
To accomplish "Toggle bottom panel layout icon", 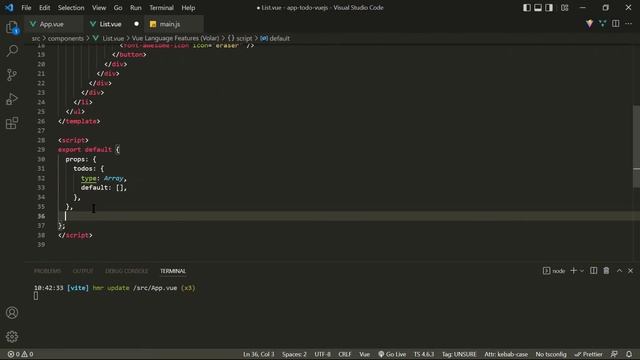I will (538, 8).
